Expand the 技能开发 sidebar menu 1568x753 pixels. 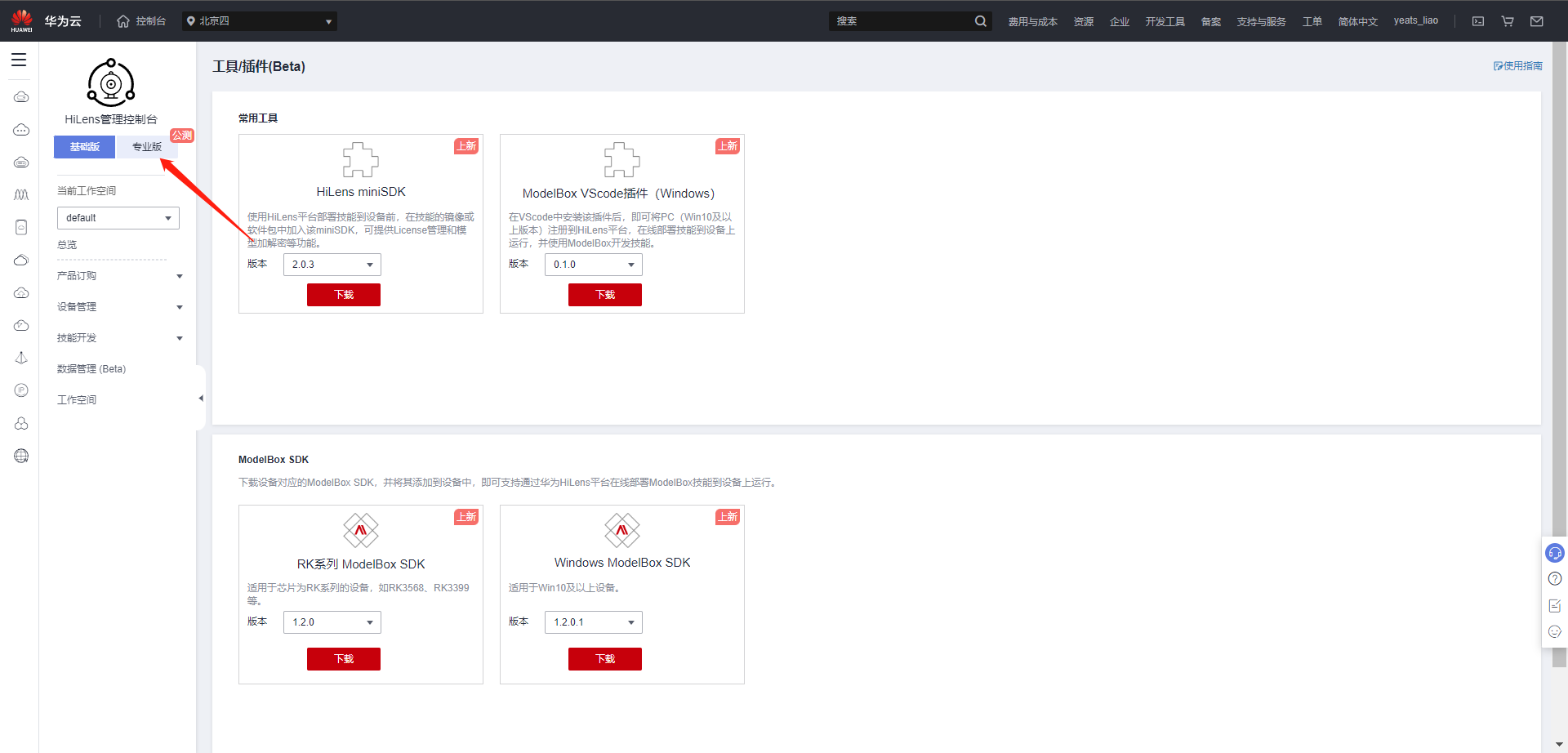(119, 338)
